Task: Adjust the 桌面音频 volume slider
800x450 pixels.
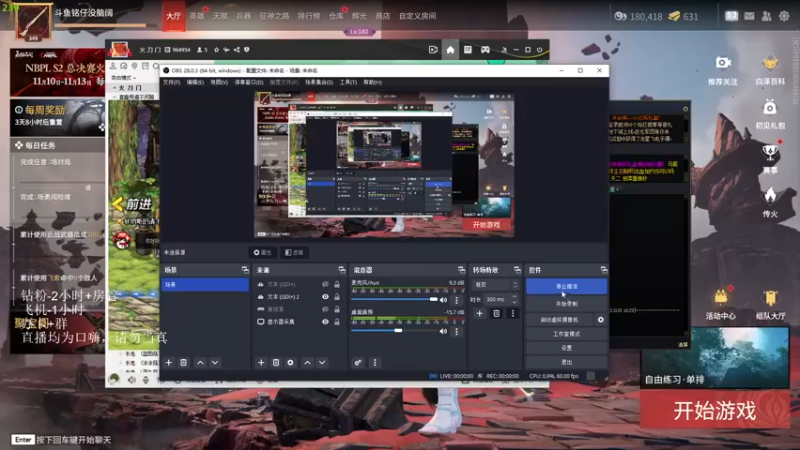Action: (x=394, y=331)
